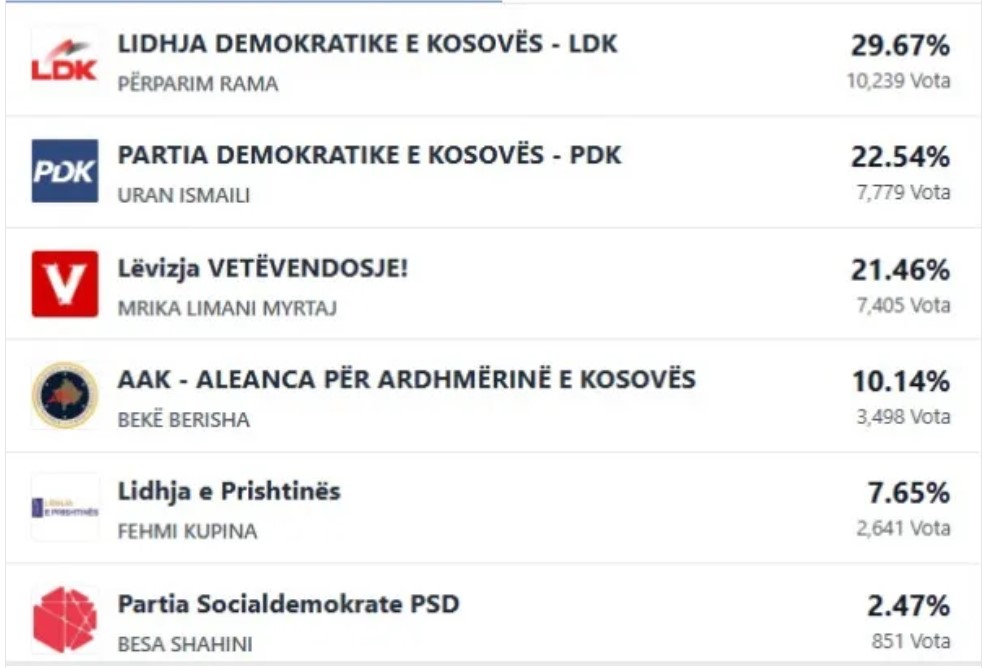Click the red PSD polygon logo
982x668 pixels.
pos(64,619)
